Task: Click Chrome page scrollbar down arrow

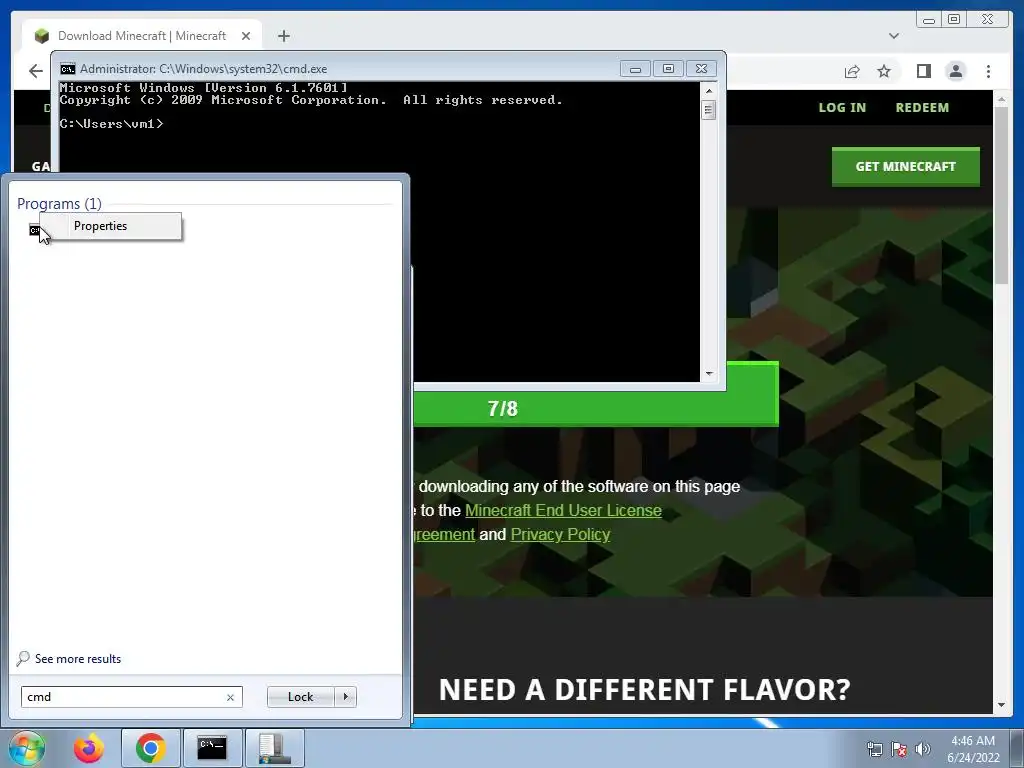Action: click(1001, 705)
